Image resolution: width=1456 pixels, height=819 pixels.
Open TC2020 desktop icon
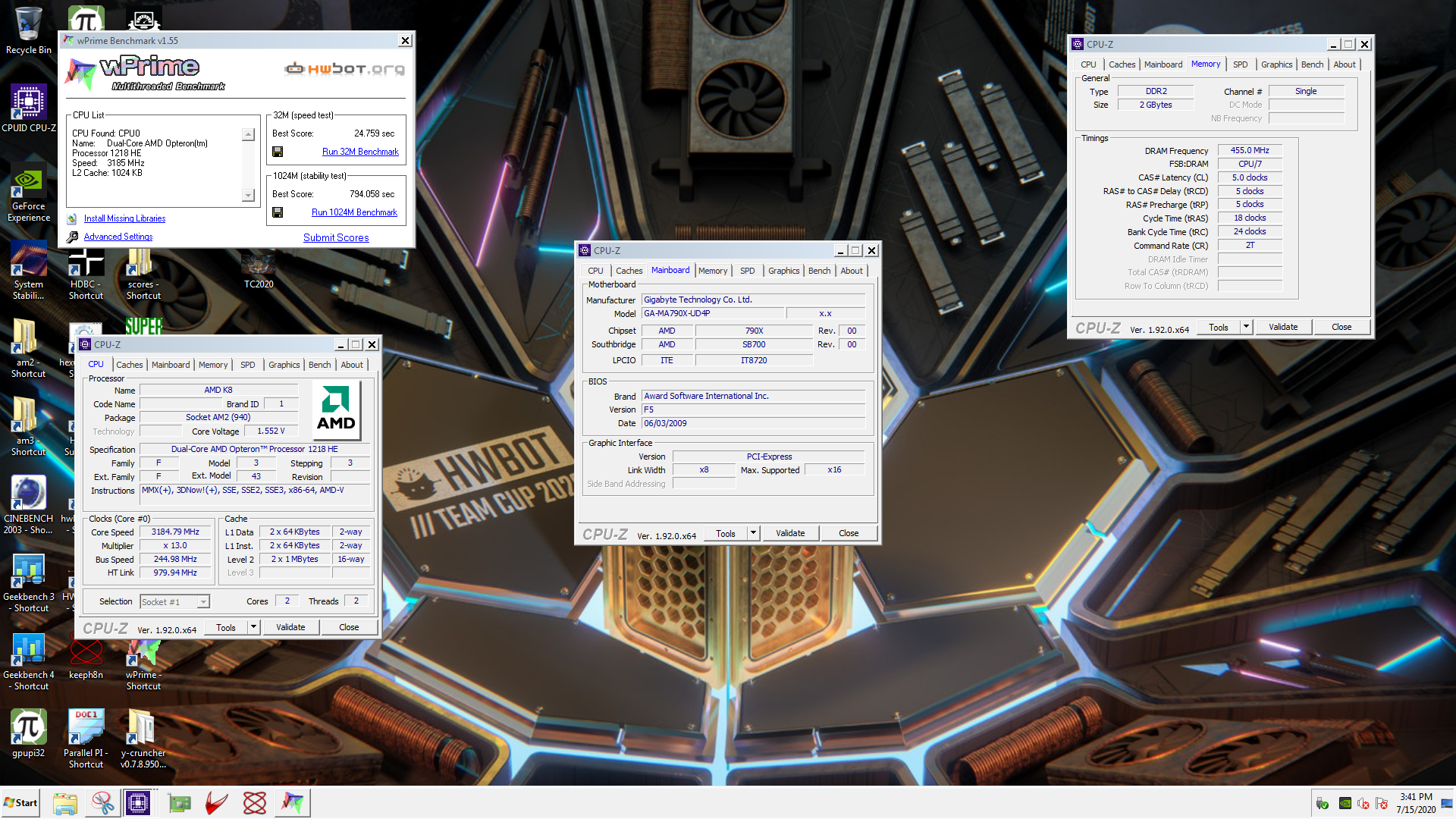click(258, 271)
